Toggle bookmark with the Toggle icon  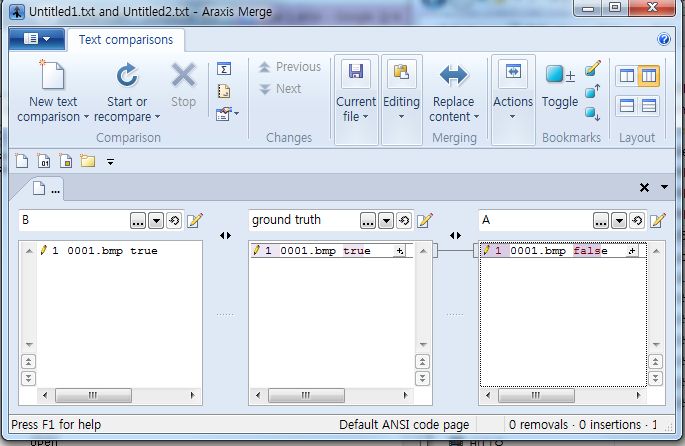tap(560, 74)
